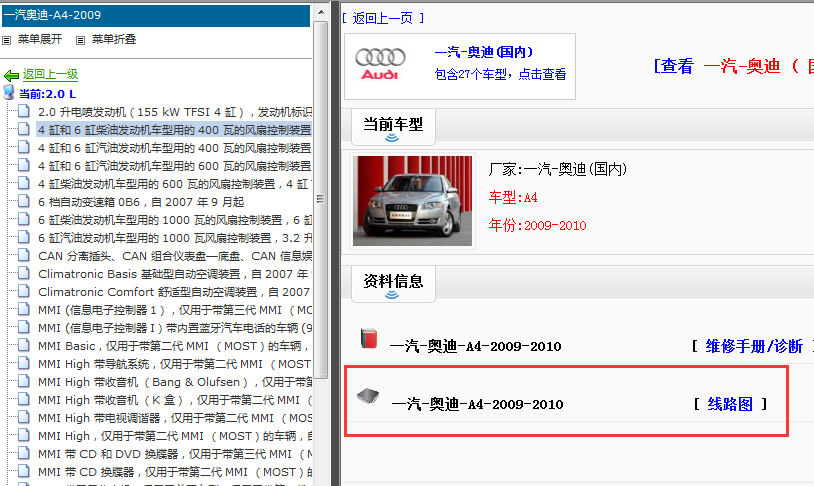
Task: Click the left panel scroll up arrow
Action: [x=321, y=12]
